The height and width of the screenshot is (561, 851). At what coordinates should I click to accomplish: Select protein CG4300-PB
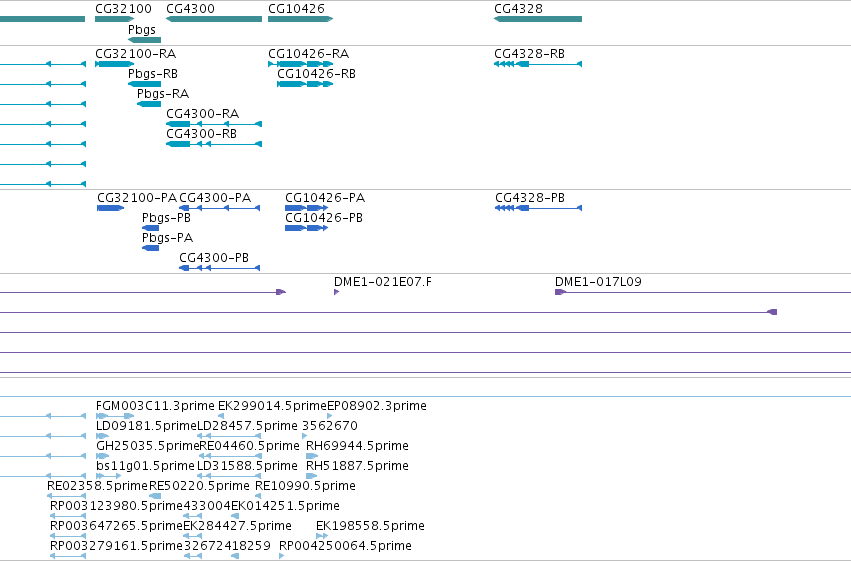219,268
